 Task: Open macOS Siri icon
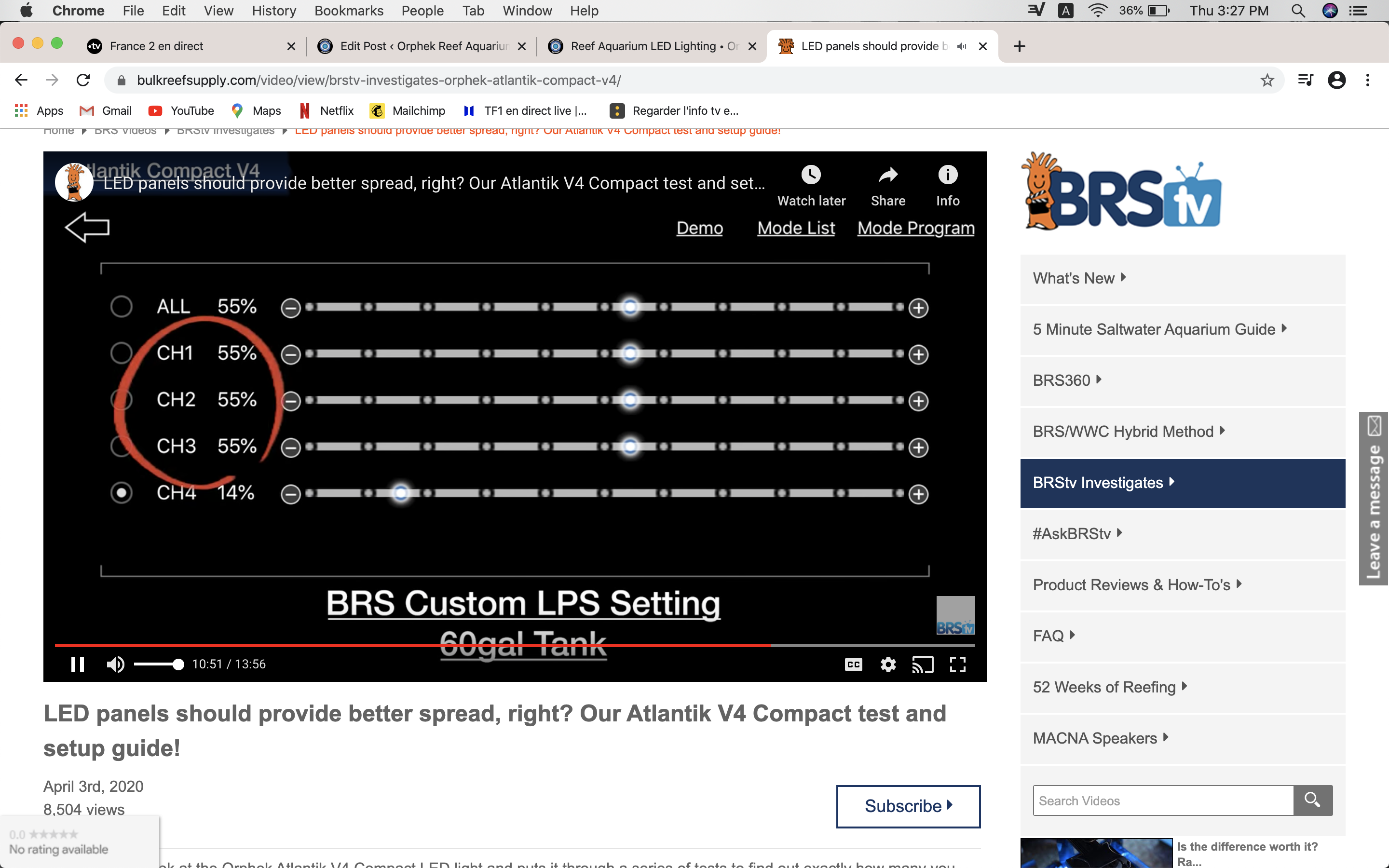pyautogui.click(x=1330, y=10)
